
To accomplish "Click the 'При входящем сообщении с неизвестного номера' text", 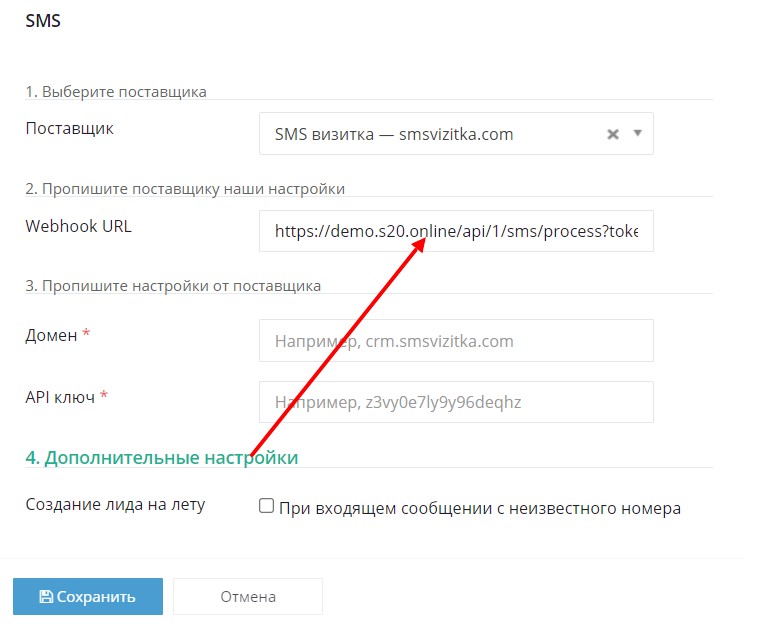I will point(480,508).
